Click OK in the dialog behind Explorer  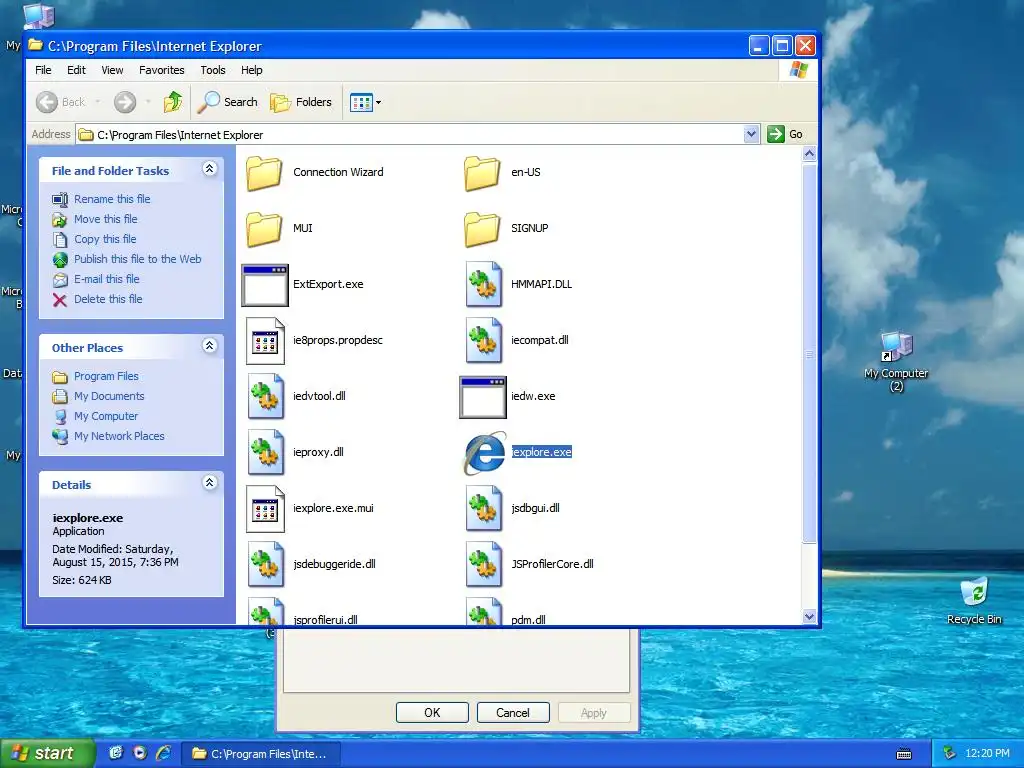432,712
